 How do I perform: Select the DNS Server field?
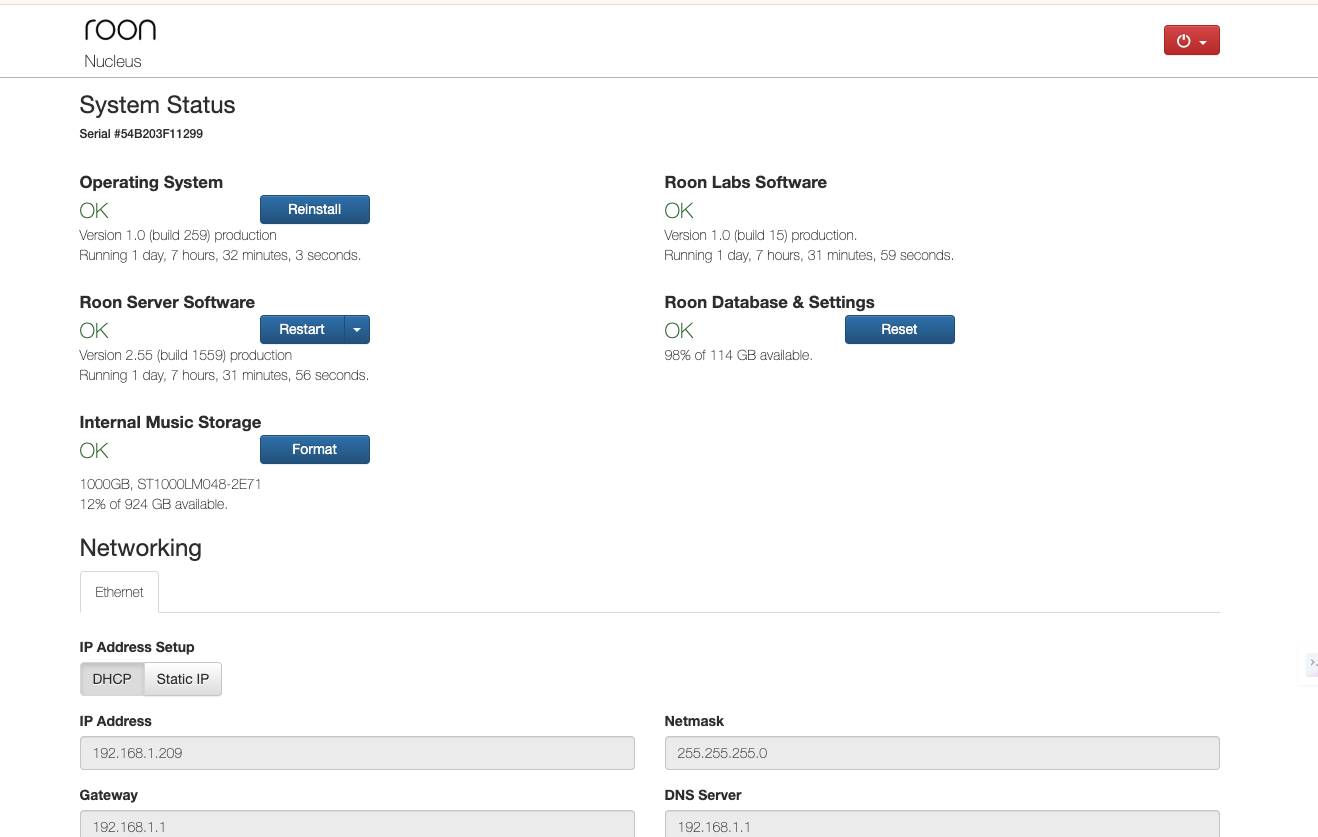coord(941,824)
